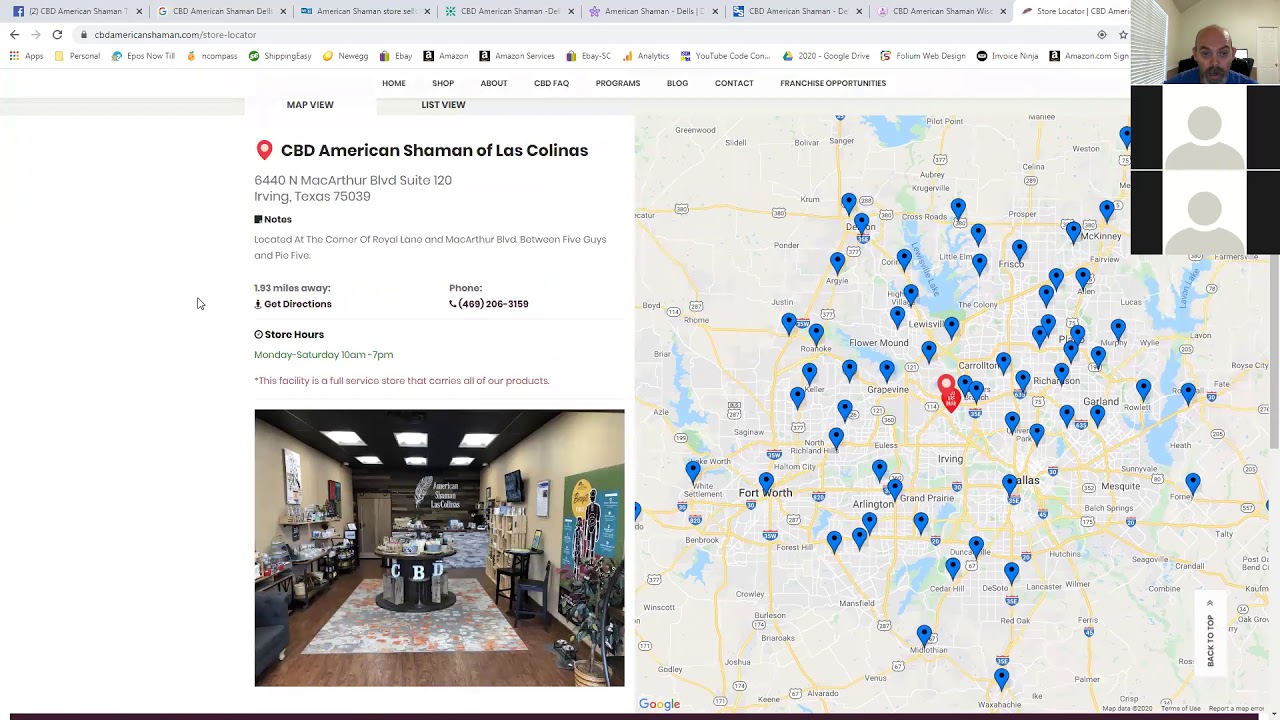The image size is (1280, 720).
Task: Reload the store locator page
Action: pyautogui.click(x=57, y=35)
